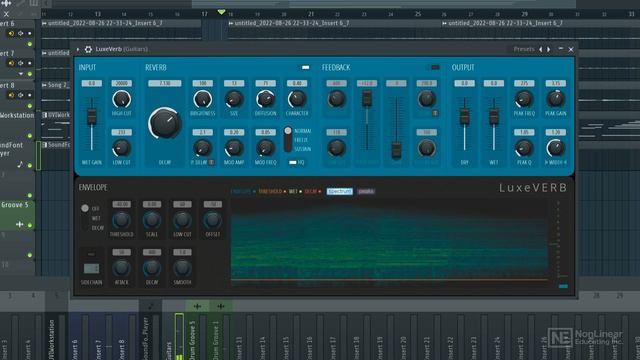
Task: Click the large reverb Decay knob
Action: pyautogui.click(x=165, y=123)
